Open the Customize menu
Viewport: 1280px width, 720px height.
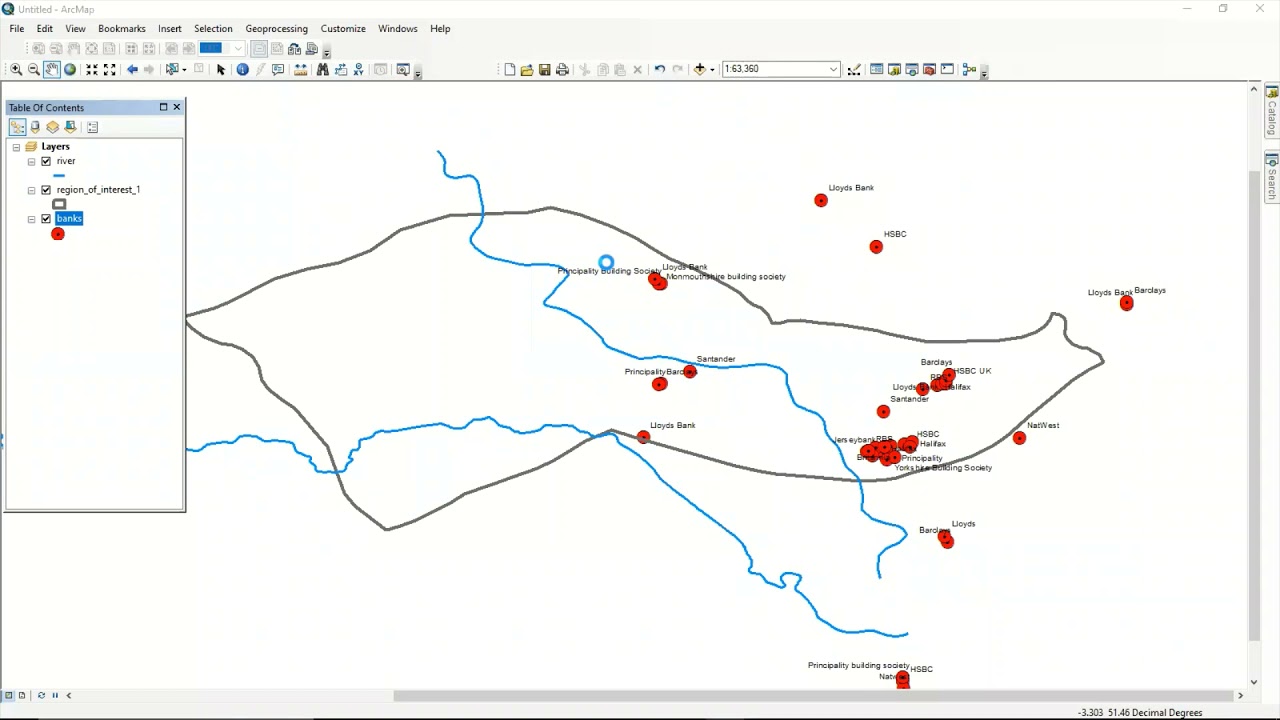point(343,28)
